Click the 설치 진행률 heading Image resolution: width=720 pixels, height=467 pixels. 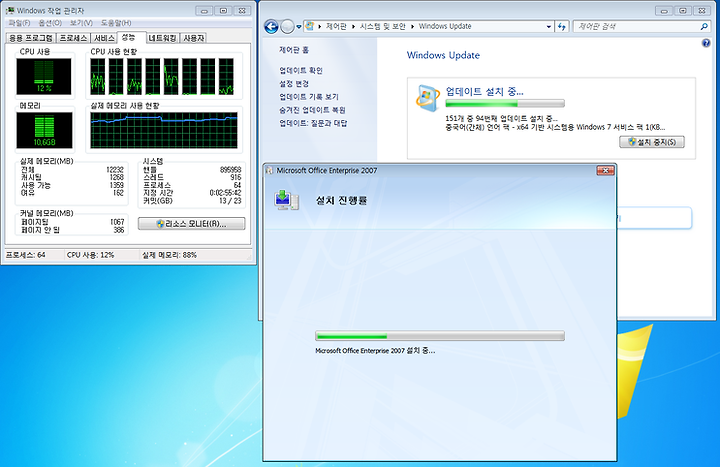(x=341, y=200)
